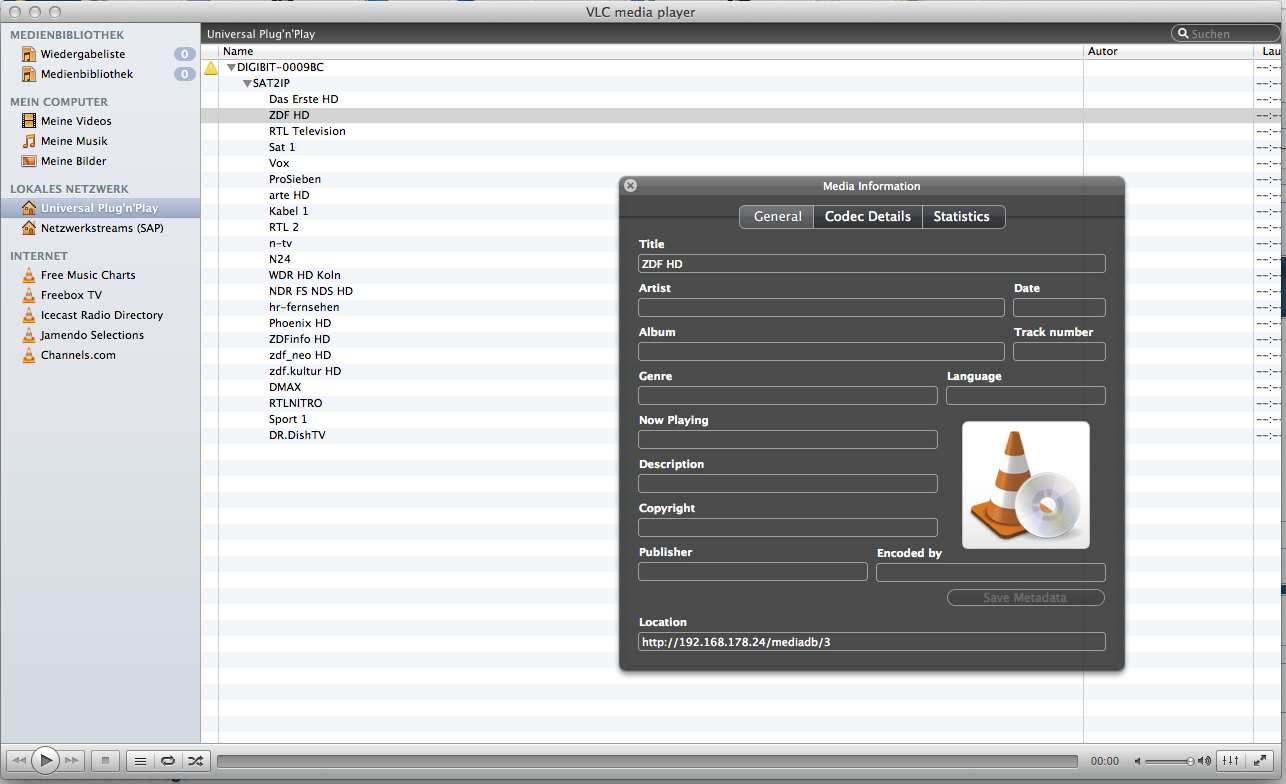Open Medienbibliothek in the sidebar

(x=87, y=74)
